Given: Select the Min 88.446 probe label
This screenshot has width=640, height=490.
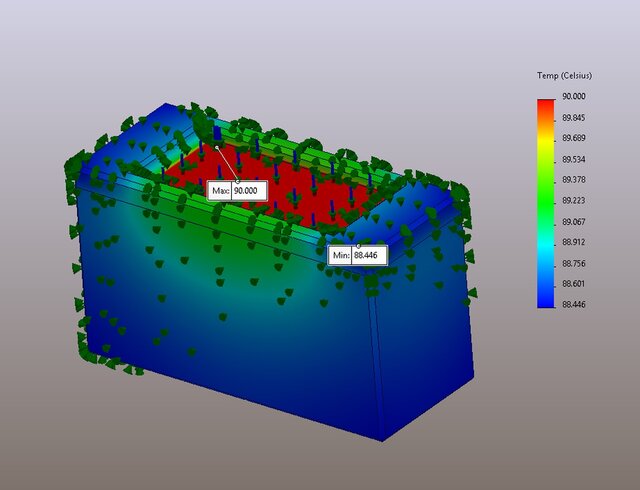Looking at the screenshot, I should [357, 255].
